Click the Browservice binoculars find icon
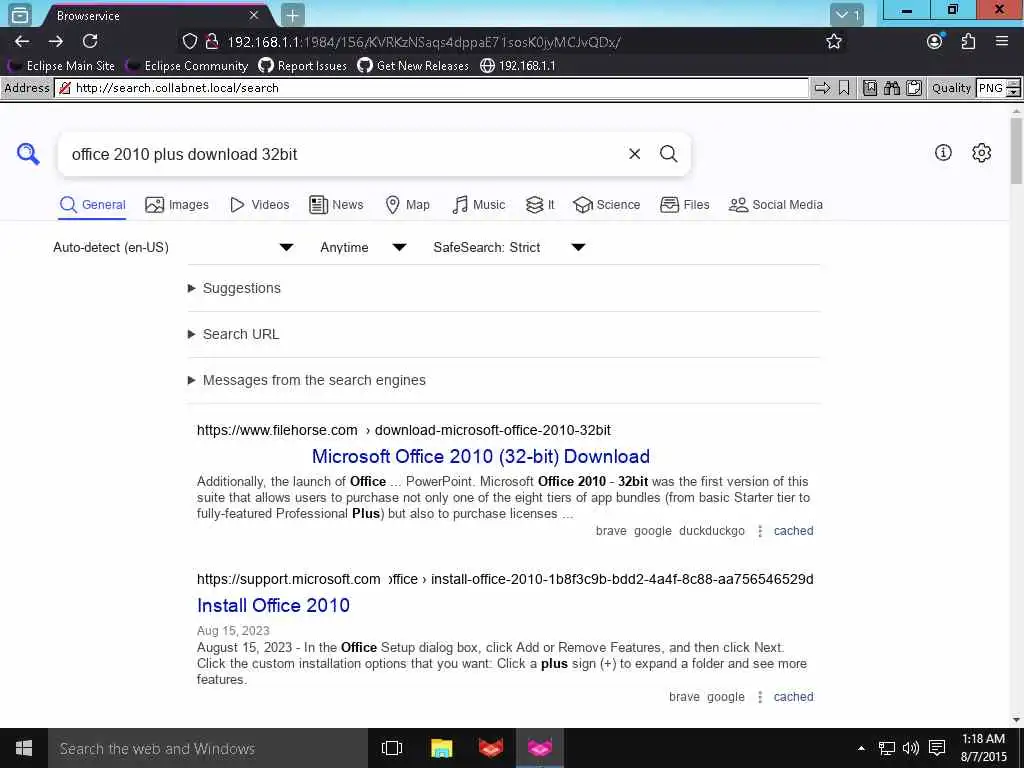This screenshot has height=768, width=1024. tap(892, 88)
